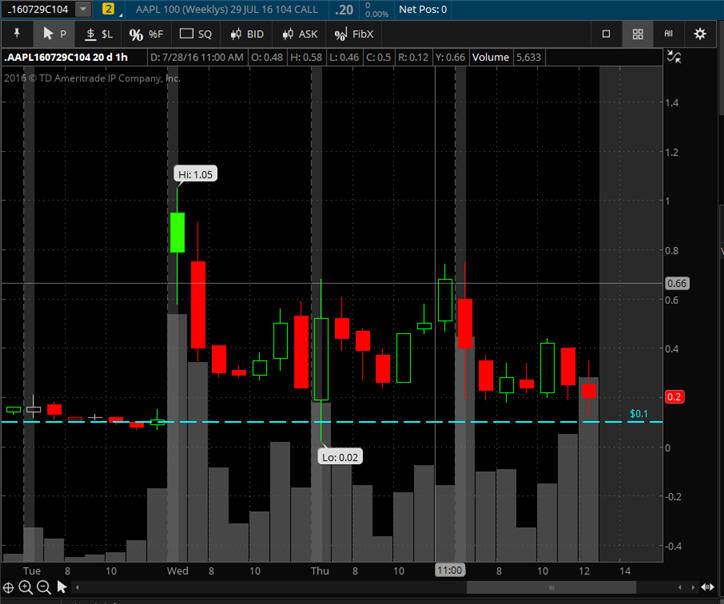The width and height of the screenshot is (724, 604).
Task: Click the scrollbar step-left arrow near right
Action: pos(679,587)
